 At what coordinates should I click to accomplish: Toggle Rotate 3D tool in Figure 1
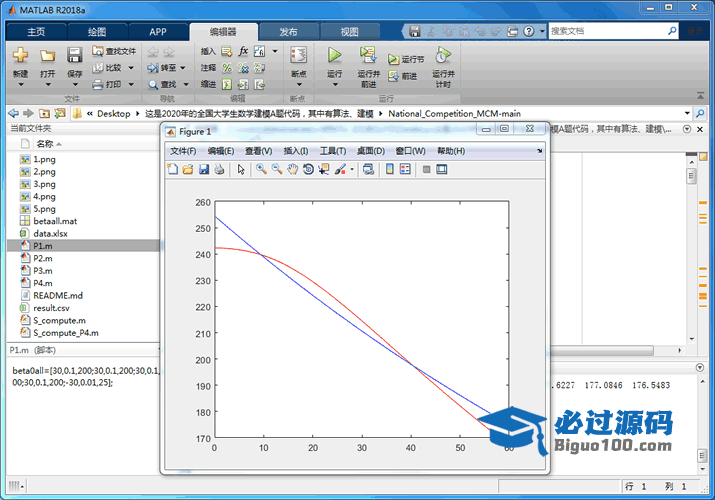pos(308,170)
